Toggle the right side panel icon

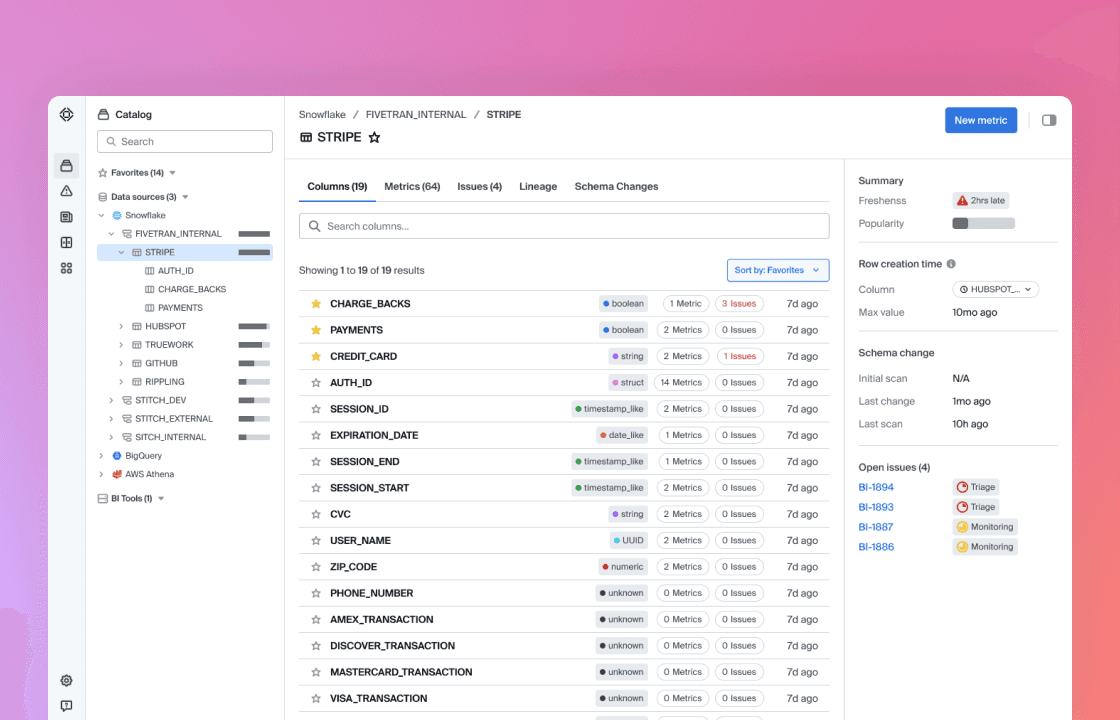tap(1049, 121)
